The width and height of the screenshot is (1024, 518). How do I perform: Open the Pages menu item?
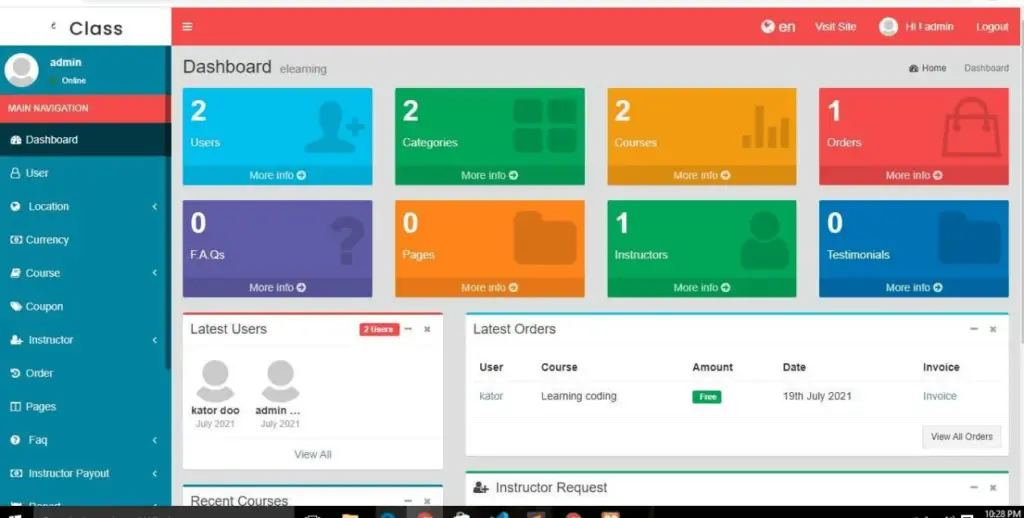pyautogui.click(x=85, y=406)
